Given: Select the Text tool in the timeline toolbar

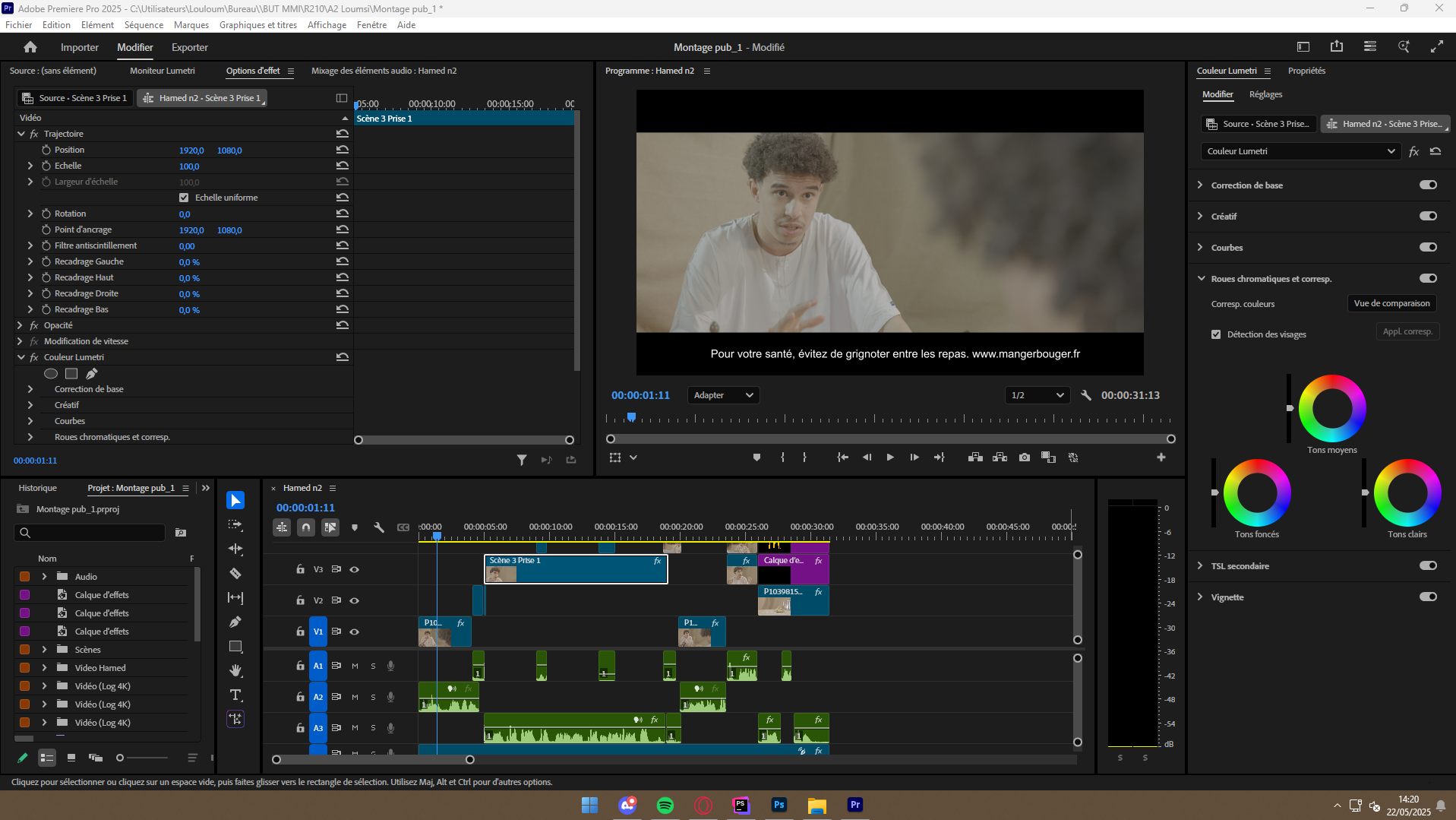Looking at the screenshot, I should pyautogui.click(x=235, y=695).
